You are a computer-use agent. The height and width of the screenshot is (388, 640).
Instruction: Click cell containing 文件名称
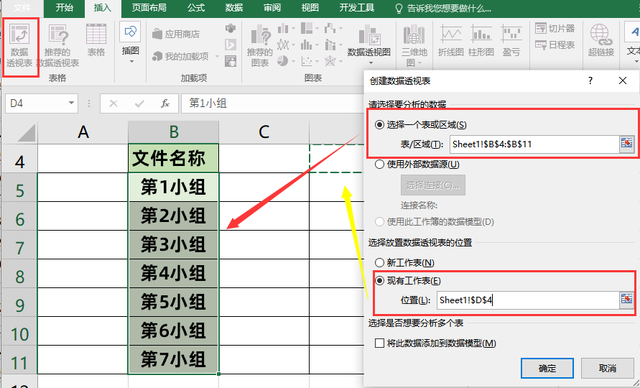coord(173,158)
